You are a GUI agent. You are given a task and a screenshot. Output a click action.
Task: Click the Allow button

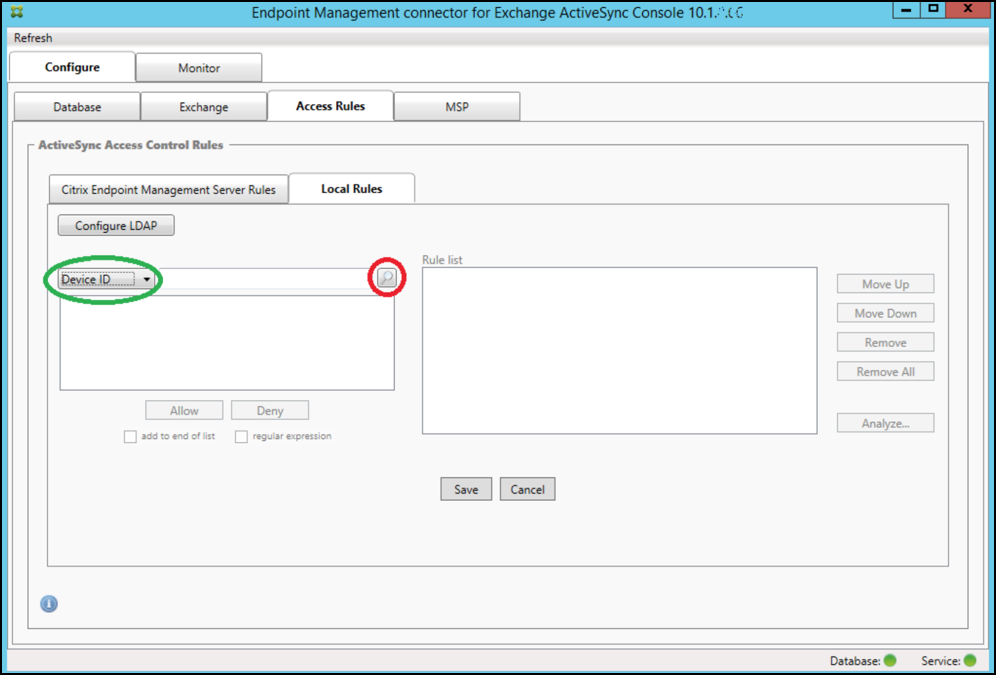coord(184,411)
